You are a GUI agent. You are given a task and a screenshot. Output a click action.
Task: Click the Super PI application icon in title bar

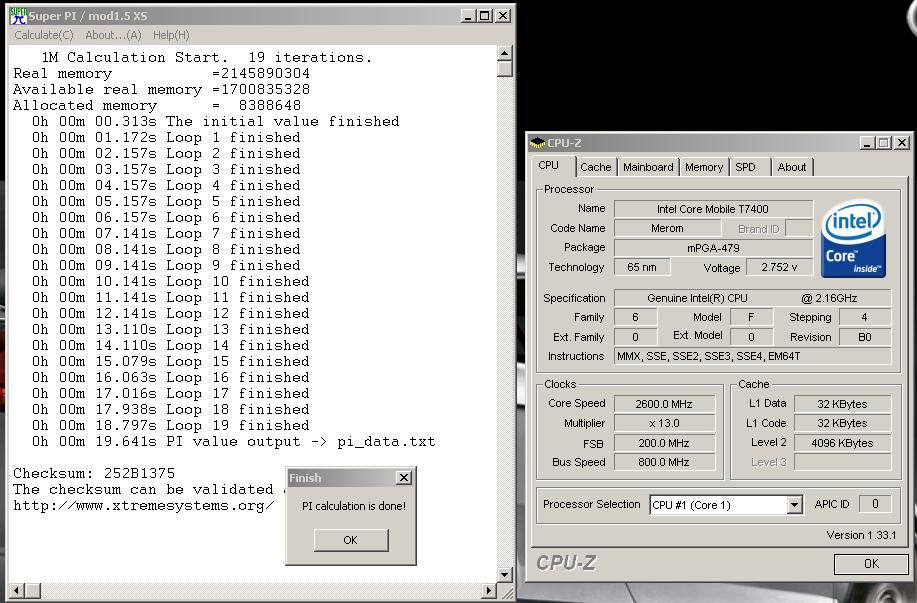coord(18,16)
